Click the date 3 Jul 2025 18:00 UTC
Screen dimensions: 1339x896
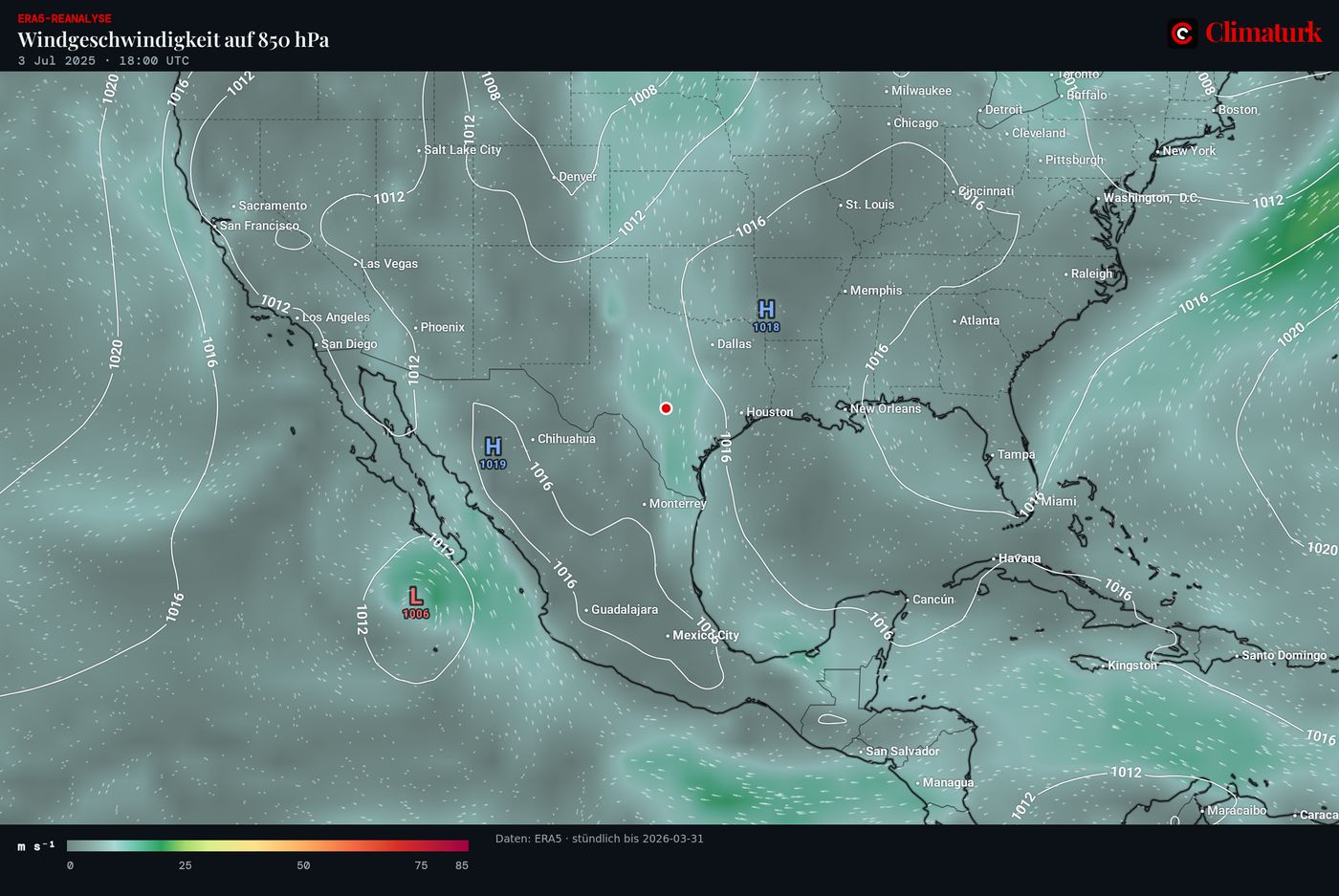click(103, 60)
